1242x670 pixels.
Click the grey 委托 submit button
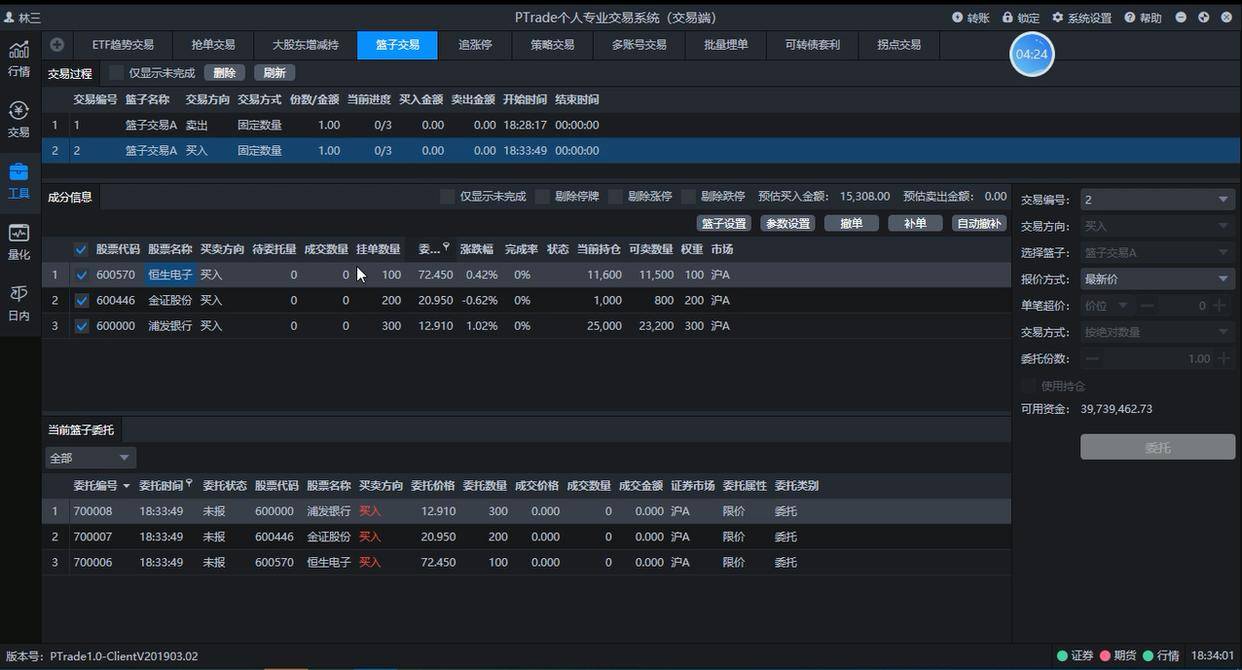pyautogui.click(x=1158, y=448)
